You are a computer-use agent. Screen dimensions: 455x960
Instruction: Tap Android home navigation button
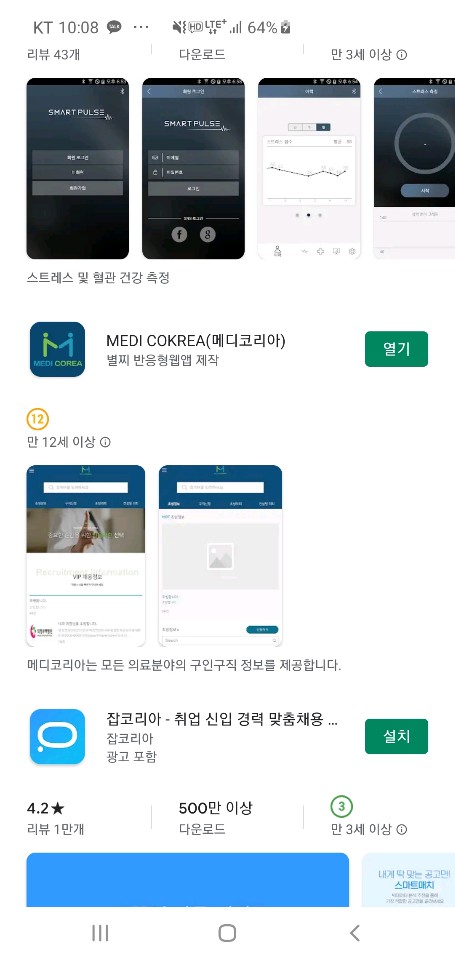(227, 932)
